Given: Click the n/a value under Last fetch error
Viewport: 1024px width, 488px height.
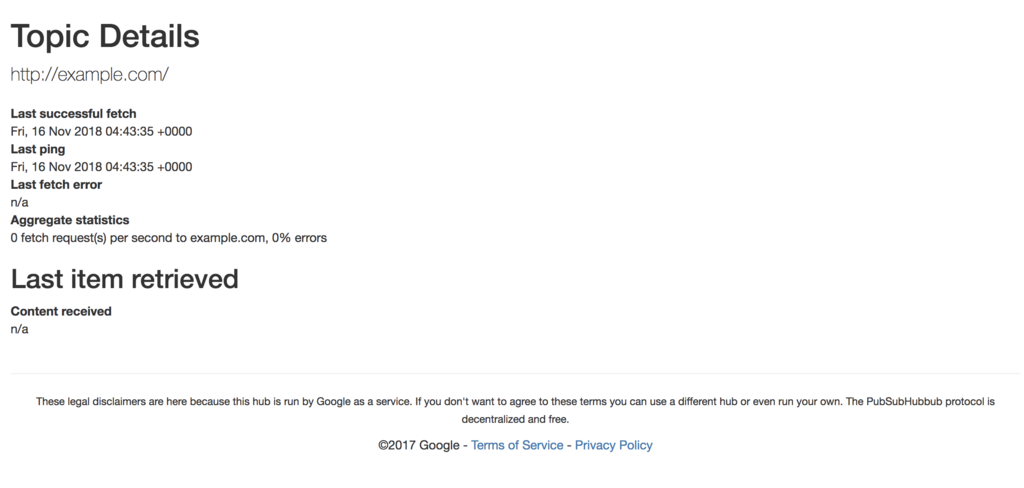Looking at the screenshot, I should 20,203.
